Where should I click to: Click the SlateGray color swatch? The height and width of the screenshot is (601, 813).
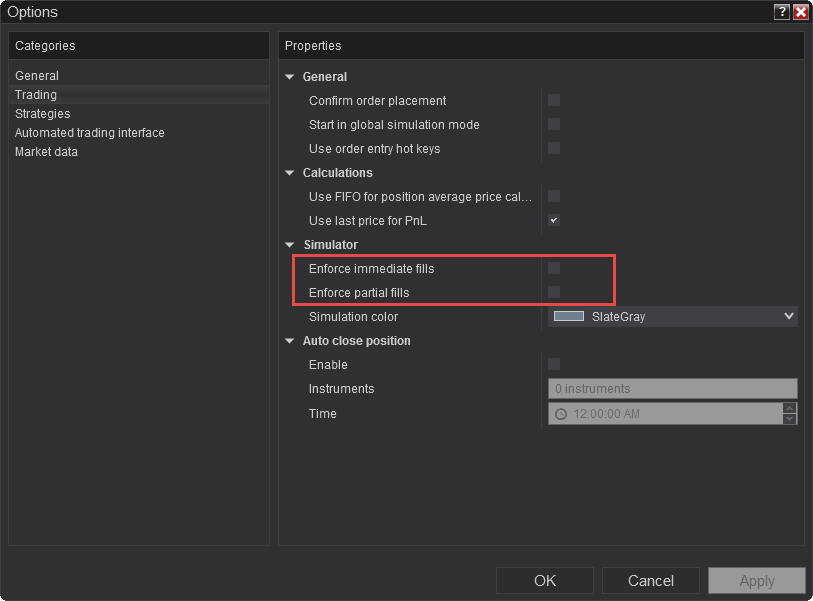(569, 316)
